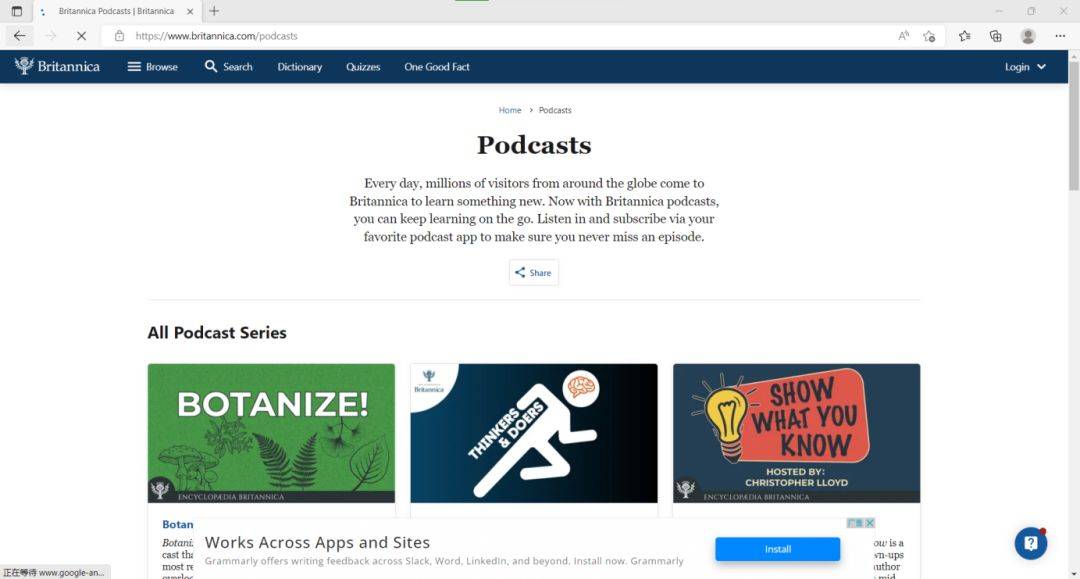
Task: Open the browser profile menu
Action: pos(1028,36)
